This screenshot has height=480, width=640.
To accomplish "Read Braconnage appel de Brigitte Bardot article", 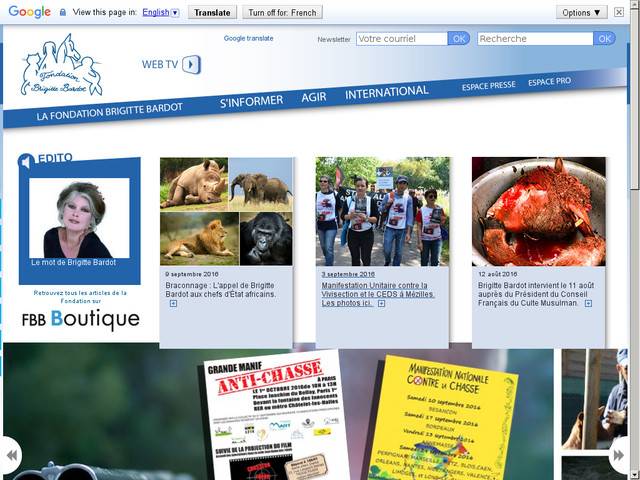I will pos(220,289).
